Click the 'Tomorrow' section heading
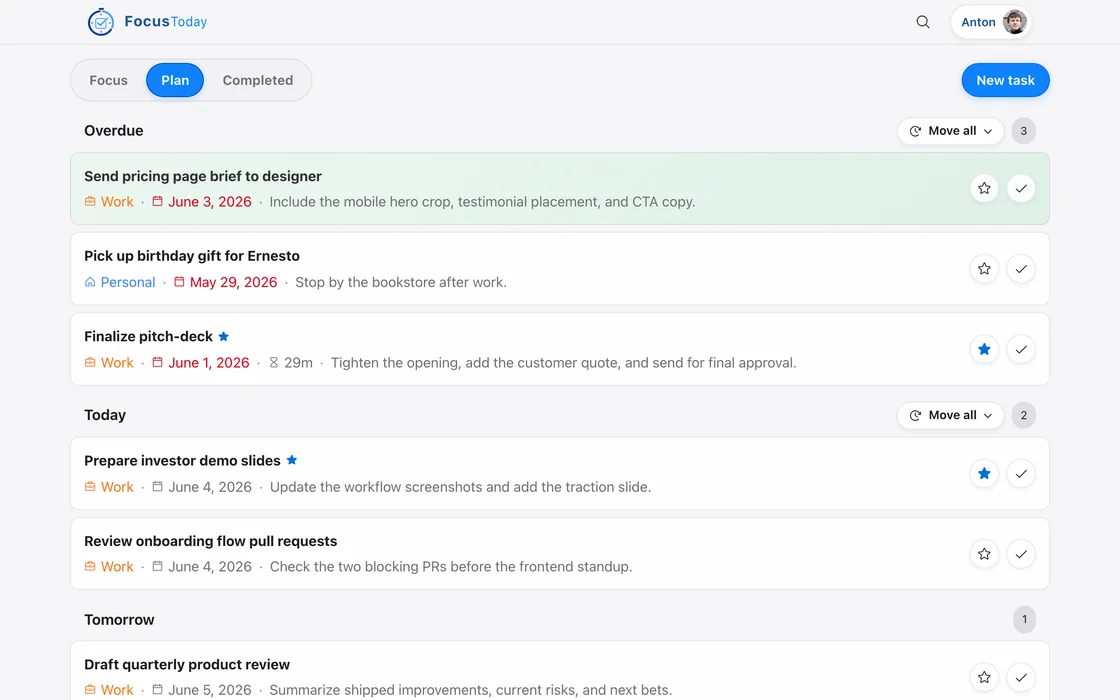Image resolution: width=1120 pixels, height=700 pixels. 119,619
